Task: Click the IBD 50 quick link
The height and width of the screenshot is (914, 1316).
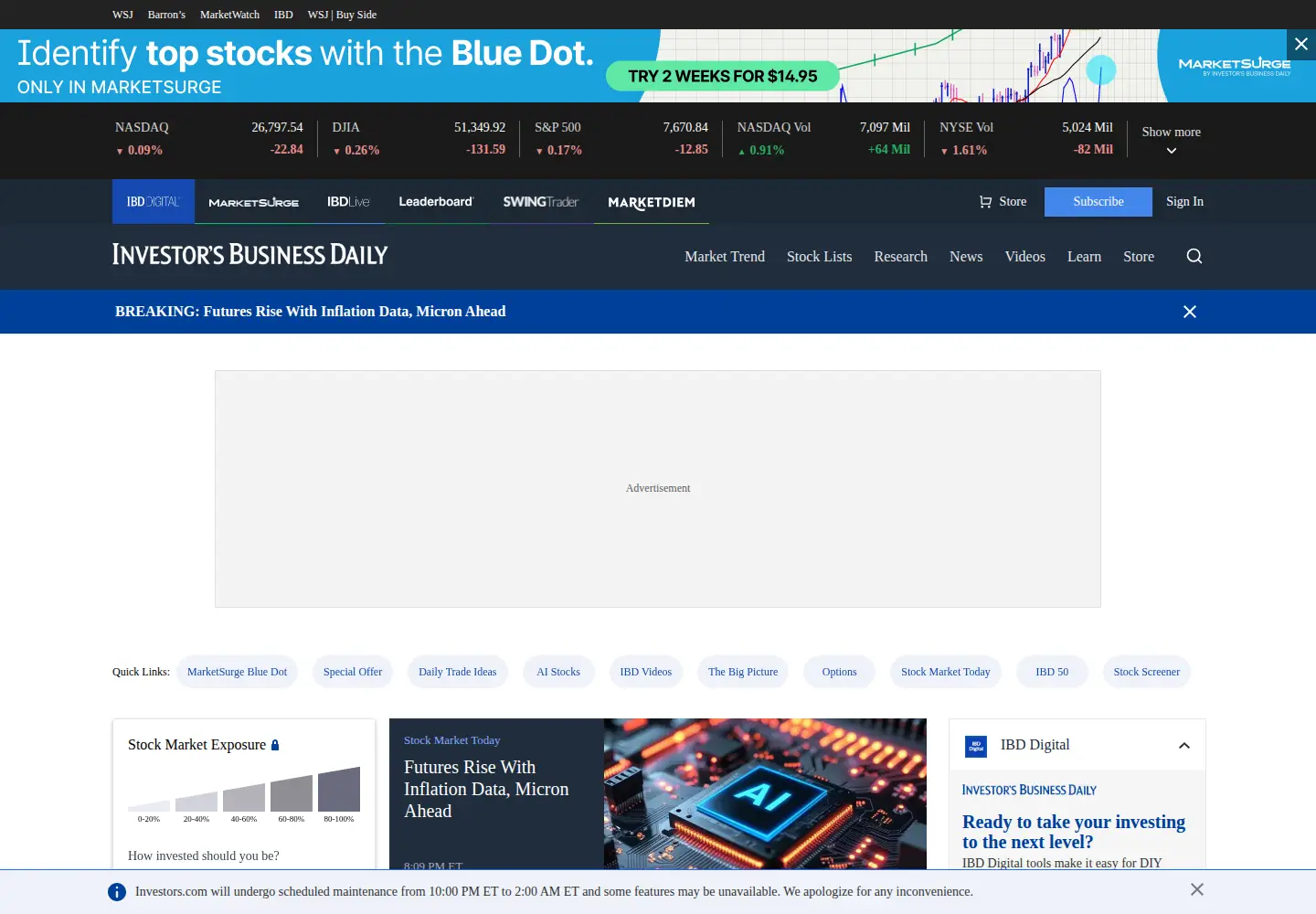Action: (1052, 672)
